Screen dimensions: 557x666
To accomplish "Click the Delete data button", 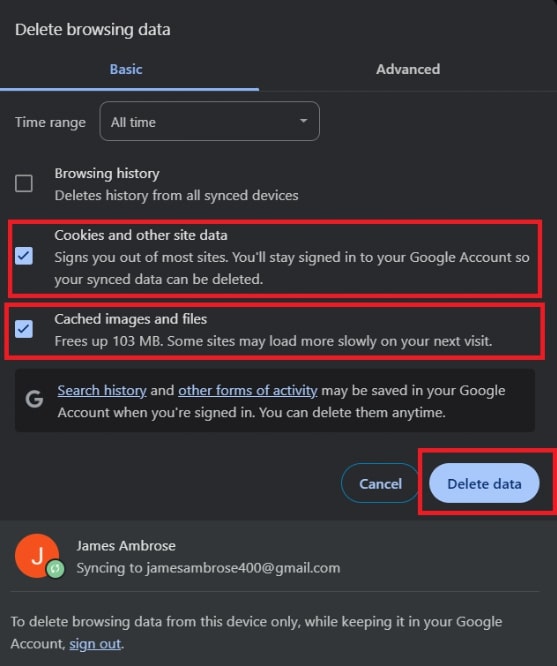I will point(484,483).
